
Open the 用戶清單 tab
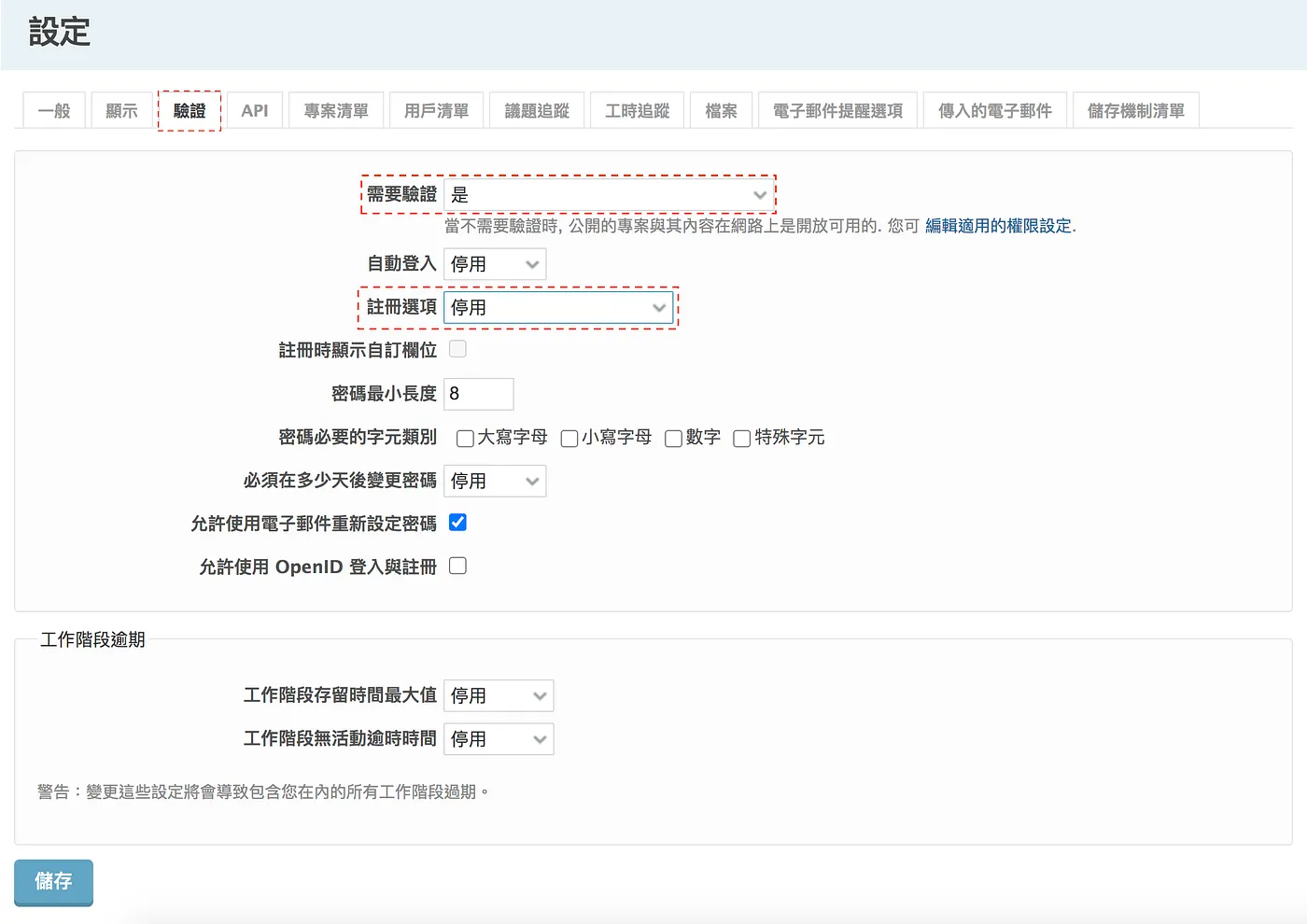point(436,110)
